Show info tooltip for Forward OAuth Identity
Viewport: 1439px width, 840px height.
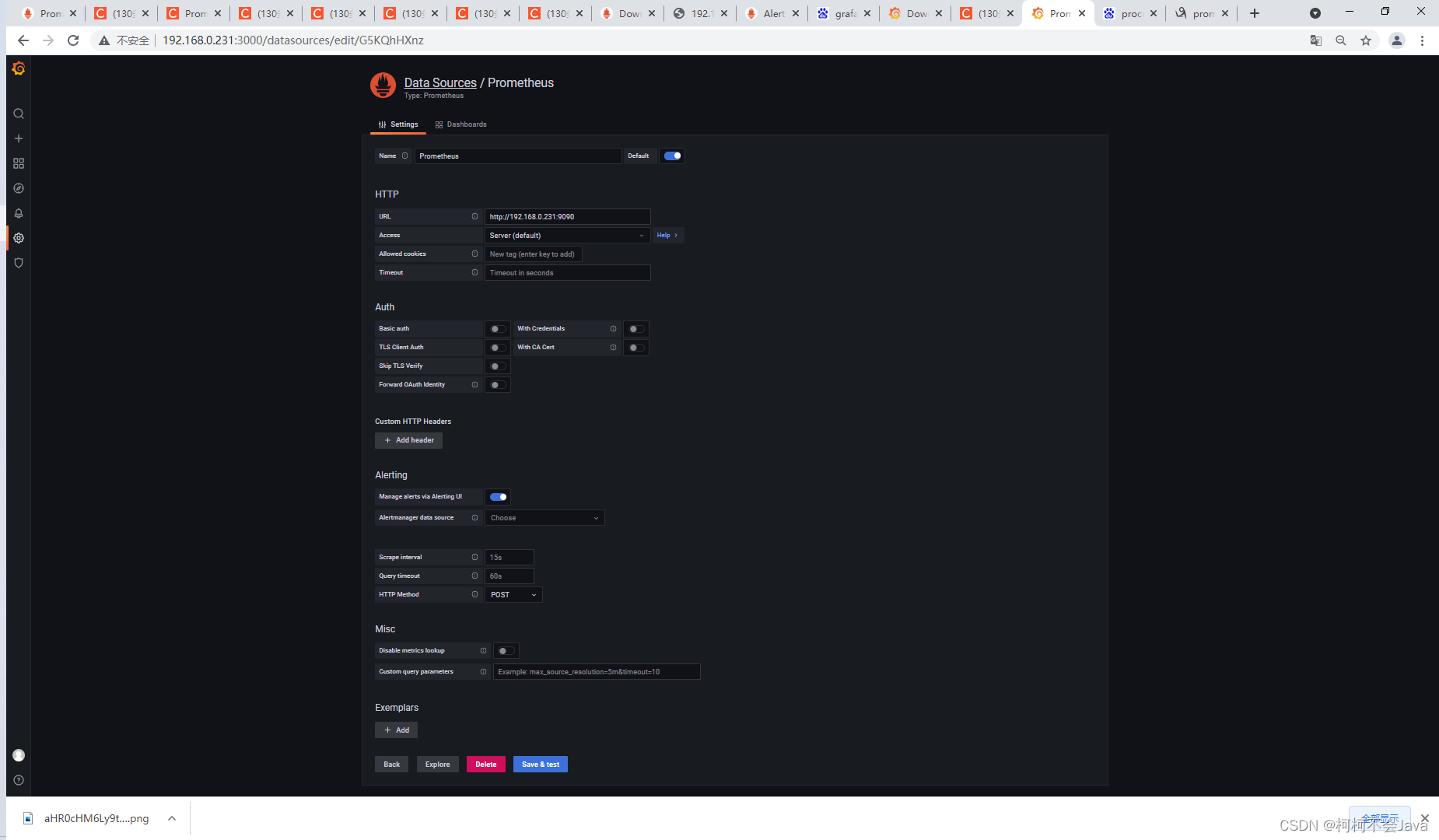[474, 384]
